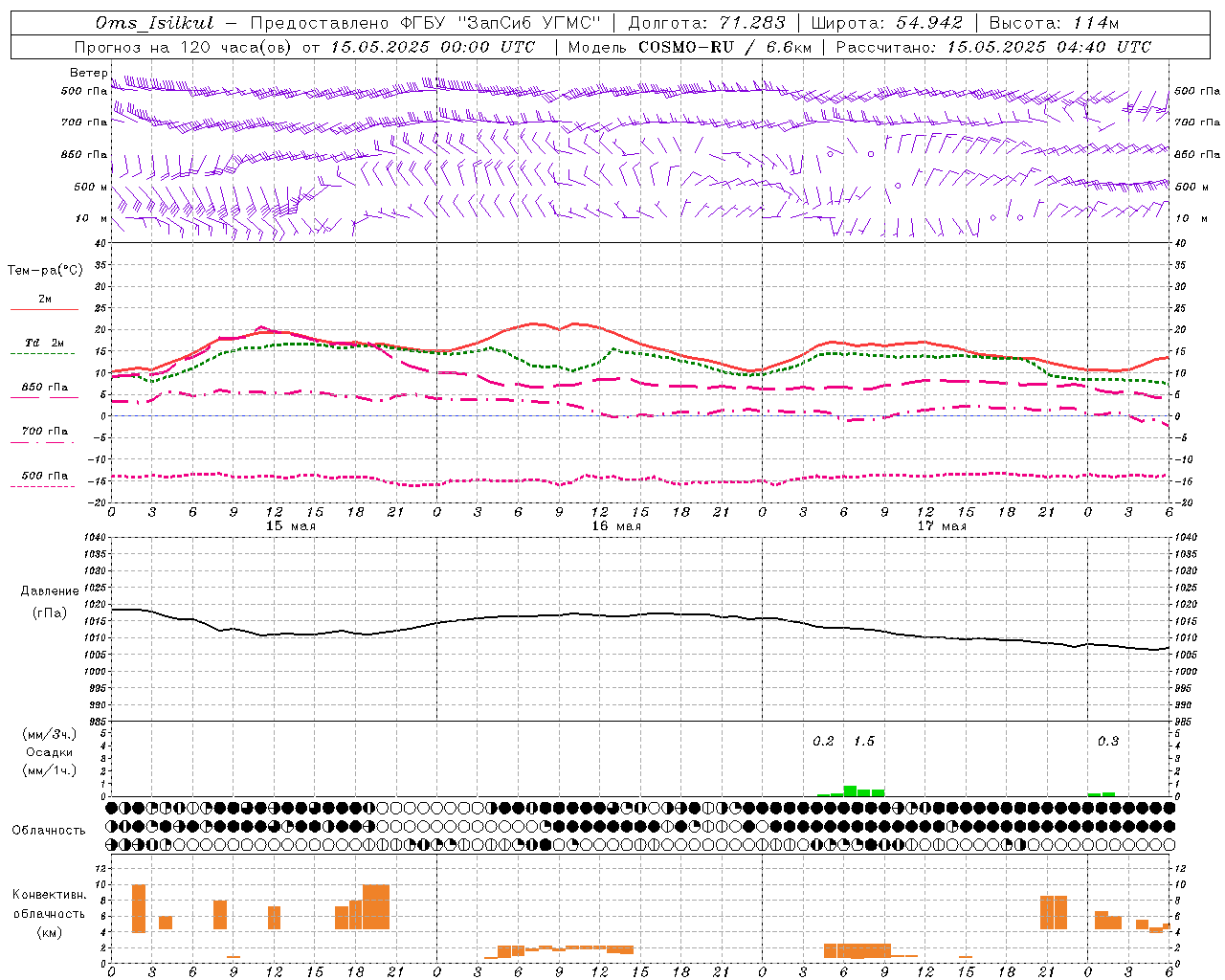This screenshot has height=980, width=1225.
Task: Select the (гПа) pressure unit label
Action: coord(50,613)
